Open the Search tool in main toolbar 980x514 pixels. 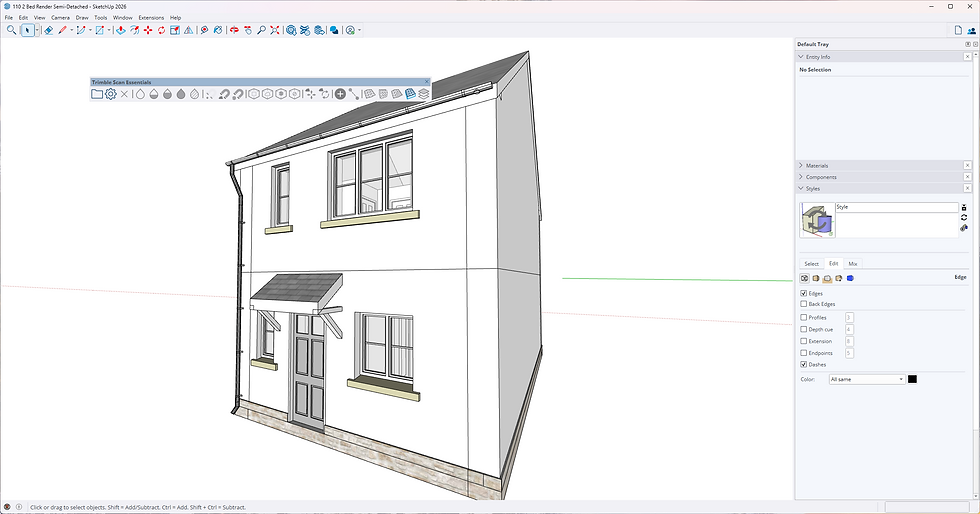(11, 30)
